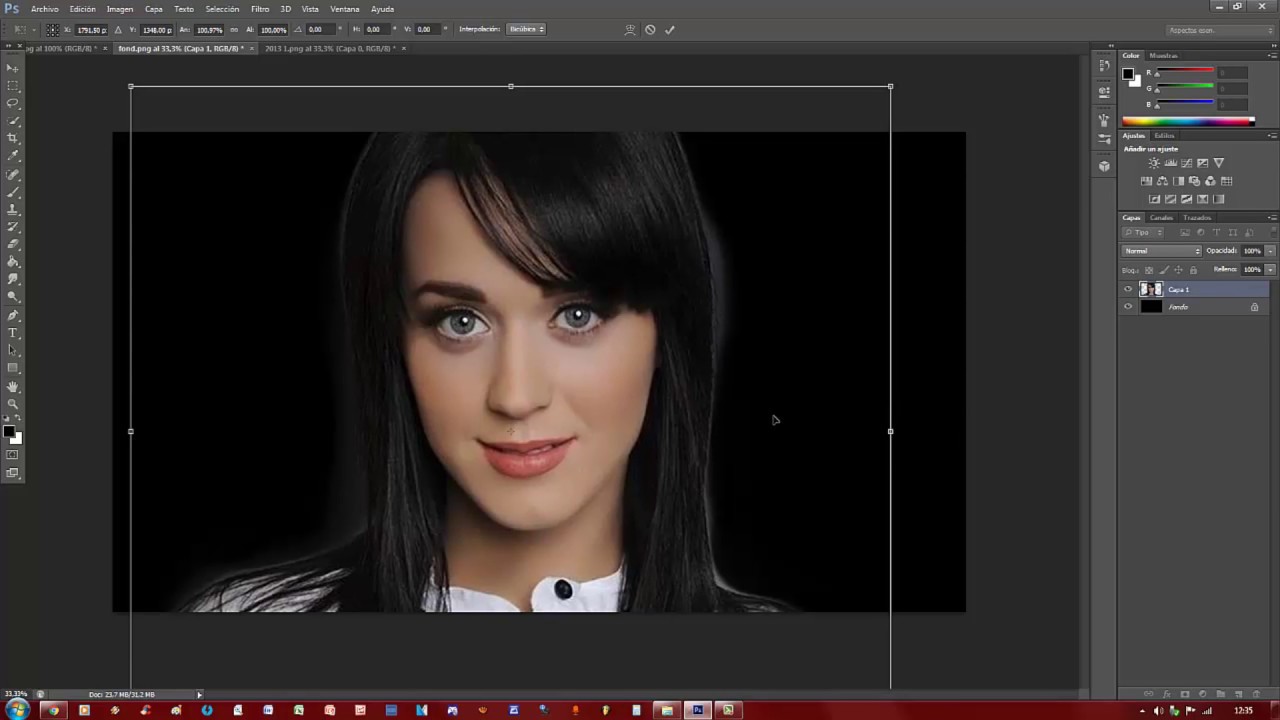Viewport: 1280px width, 720px height.
Task: Toggle the width-height aspect ratio link
Action: pos(234,29)
